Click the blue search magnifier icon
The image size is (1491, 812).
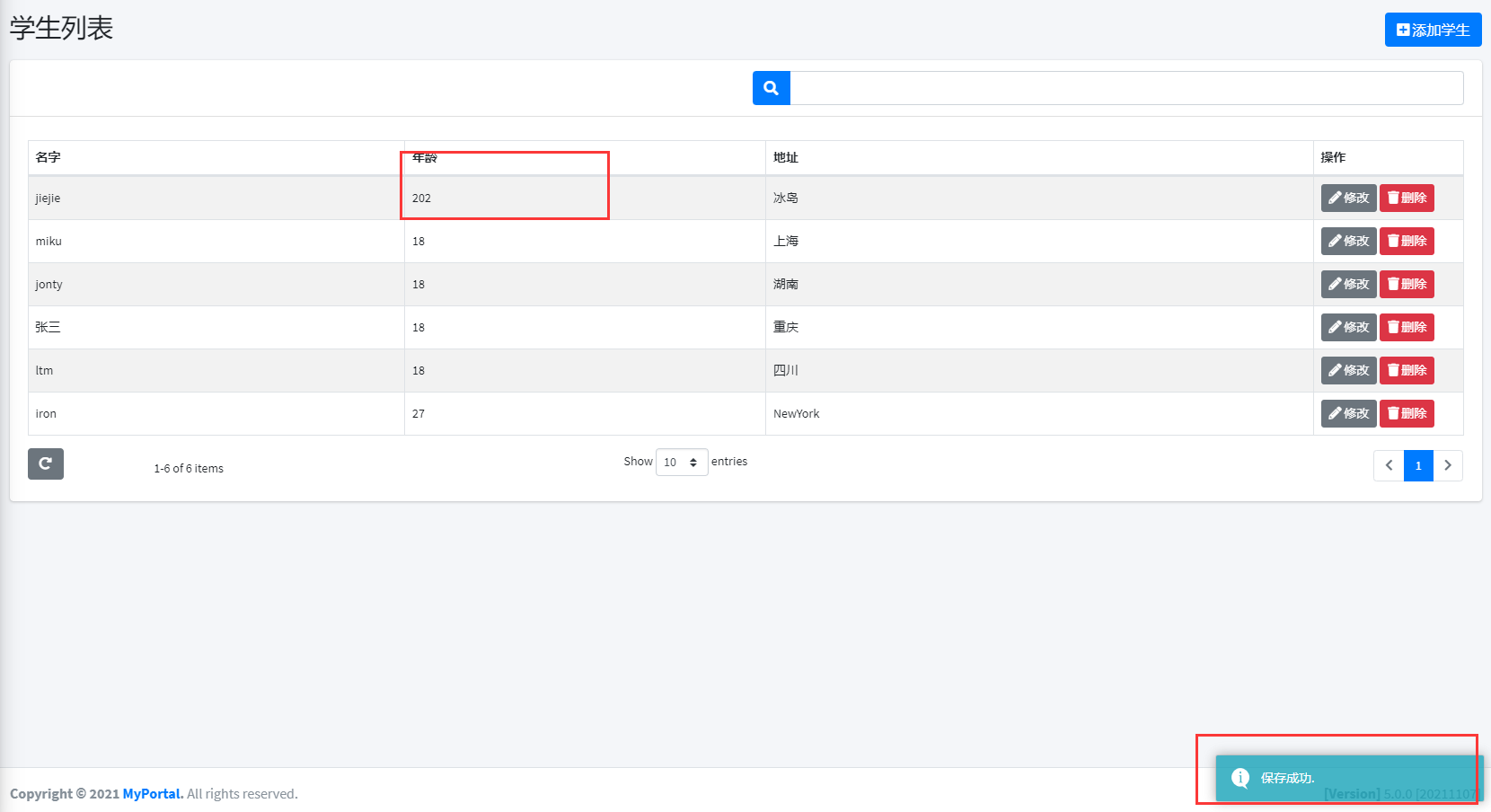(x=771, y=88)
